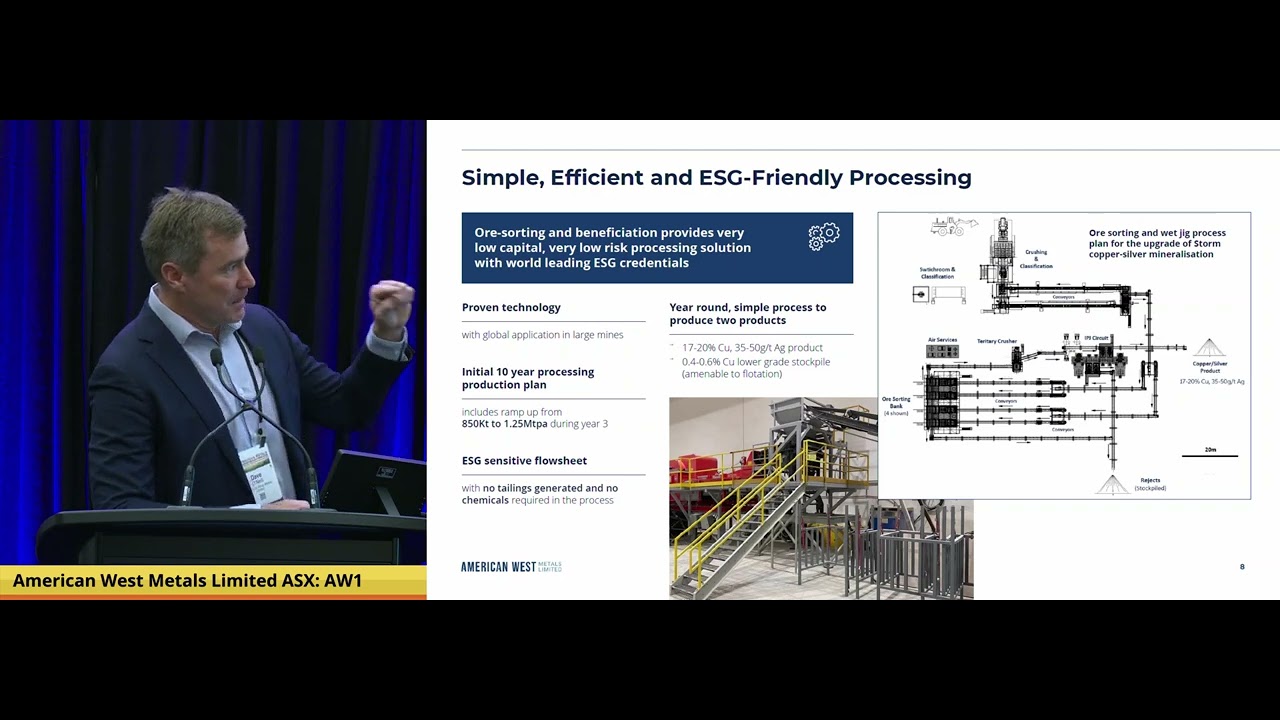
Task: Click the slide page number 8
Action: tap(1242, 567)
